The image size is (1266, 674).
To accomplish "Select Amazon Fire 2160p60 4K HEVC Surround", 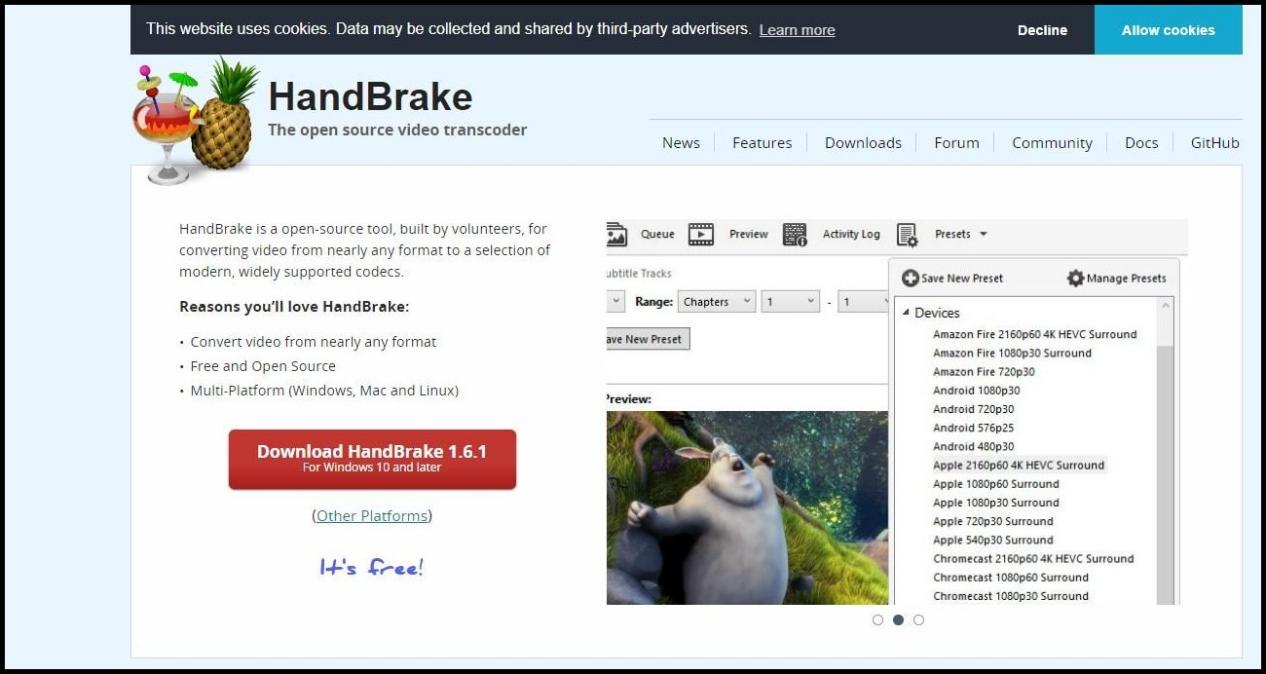I will point(1035,334).
